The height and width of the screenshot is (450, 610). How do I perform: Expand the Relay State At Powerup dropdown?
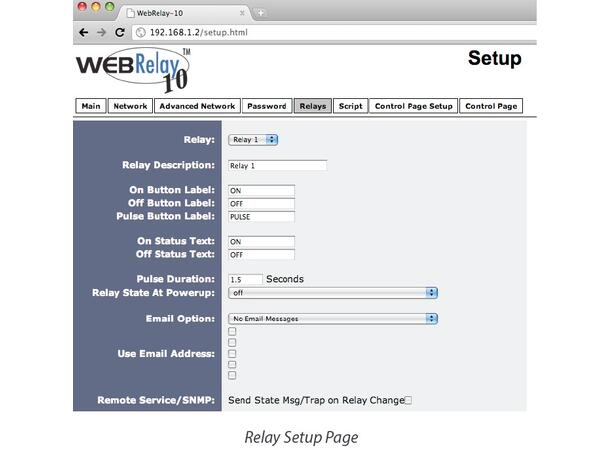pos(333,293)
